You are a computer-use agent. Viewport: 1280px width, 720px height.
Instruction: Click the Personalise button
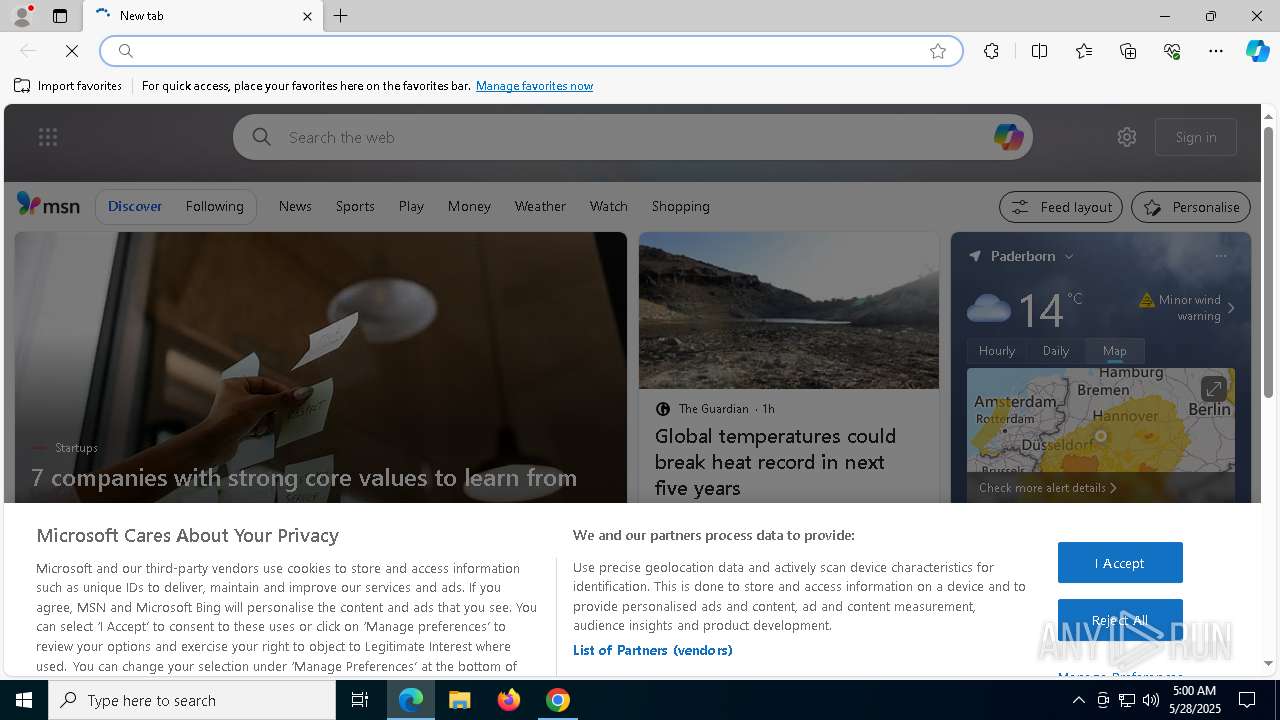(1191, 207)
